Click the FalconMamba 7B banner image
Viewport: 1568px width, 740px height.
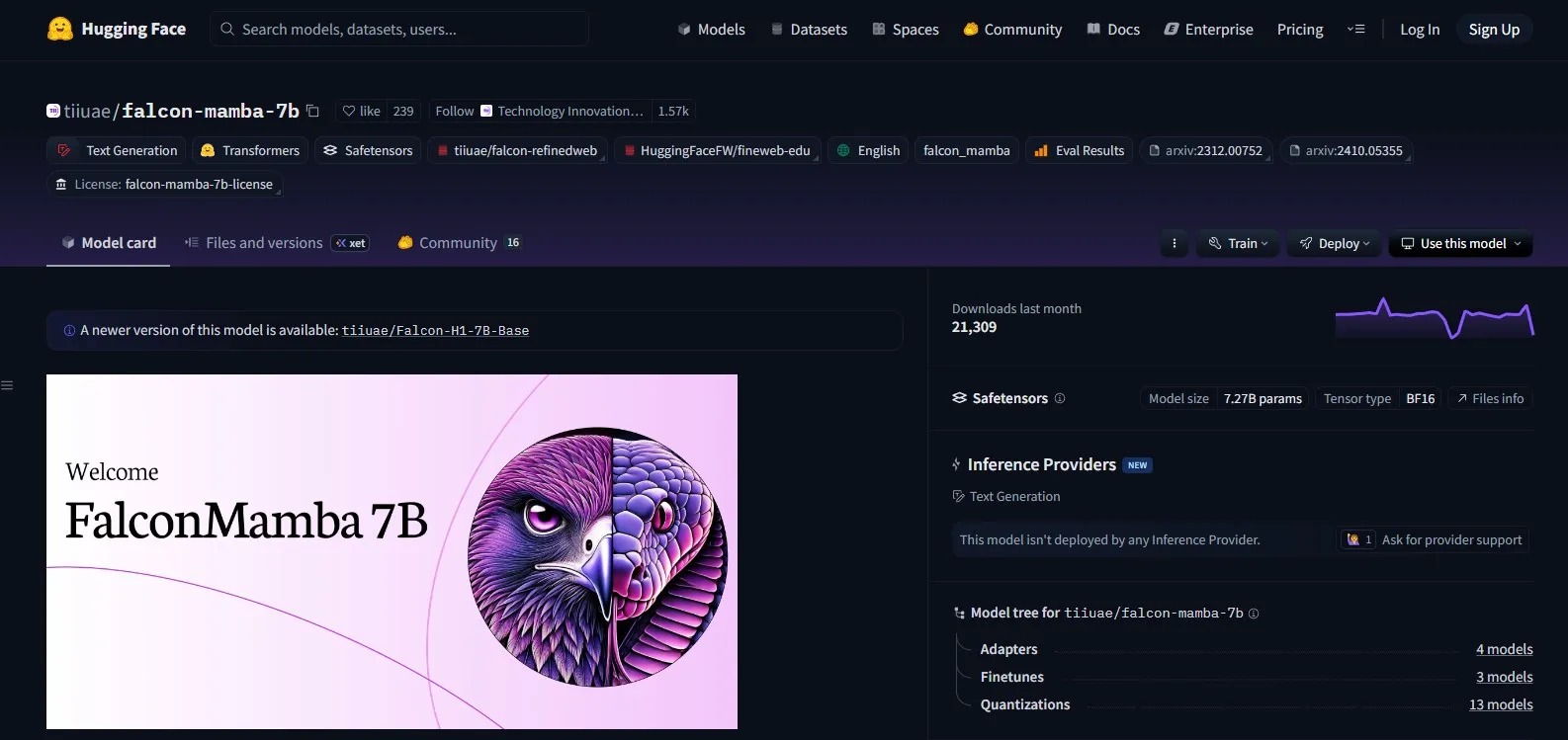(x=392, y=551)
